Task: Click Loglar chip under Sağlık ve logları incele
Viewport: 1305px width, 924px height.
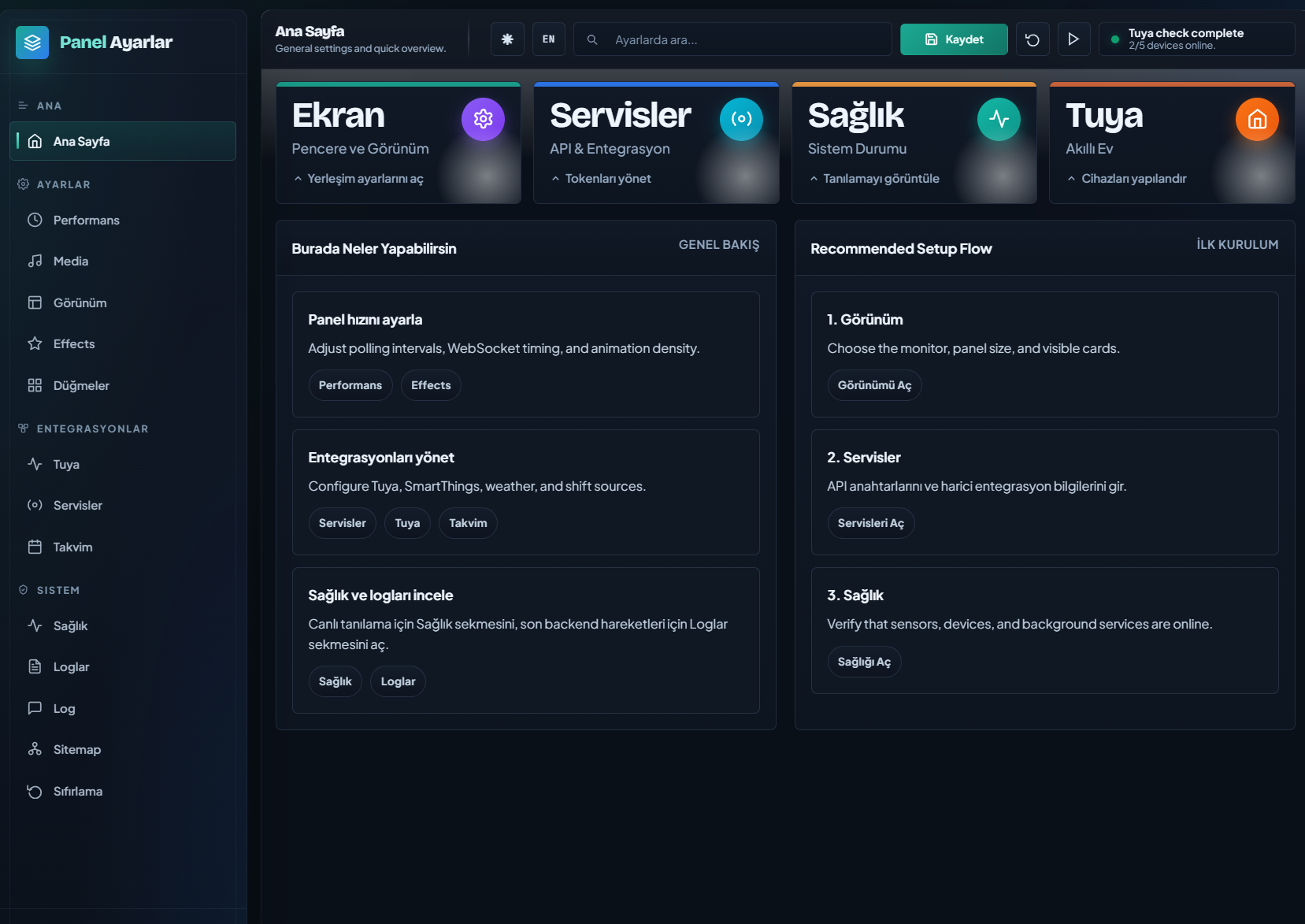Action: pyautogui.click(x=398, y=681)
